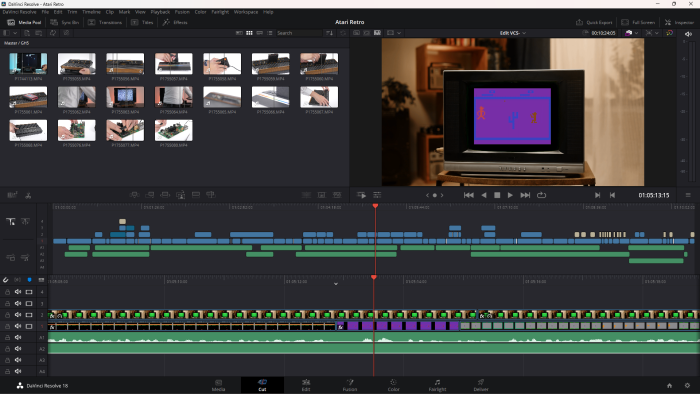Open the viewer safe area dropdown arrow

coord(399,33)
